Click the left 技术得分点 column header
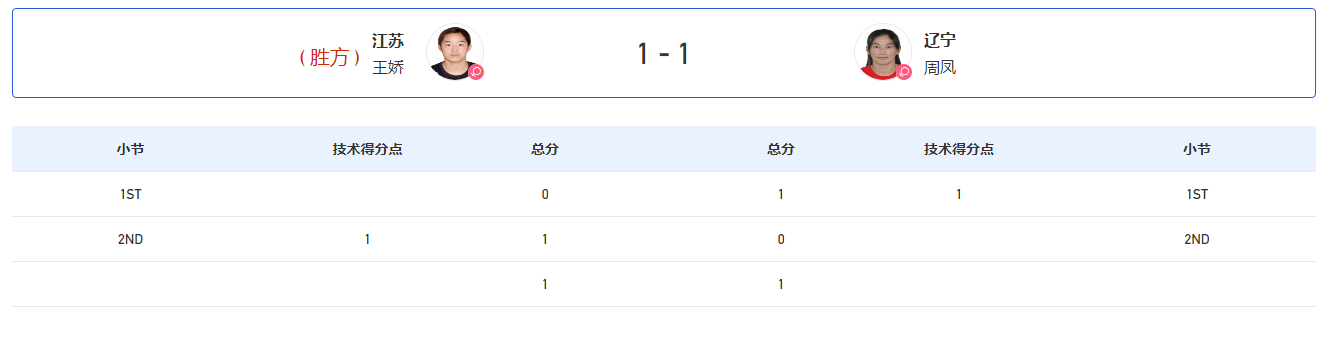Image resolution: width=1331 pixels, height=361 pixels. tap(368, 149)
